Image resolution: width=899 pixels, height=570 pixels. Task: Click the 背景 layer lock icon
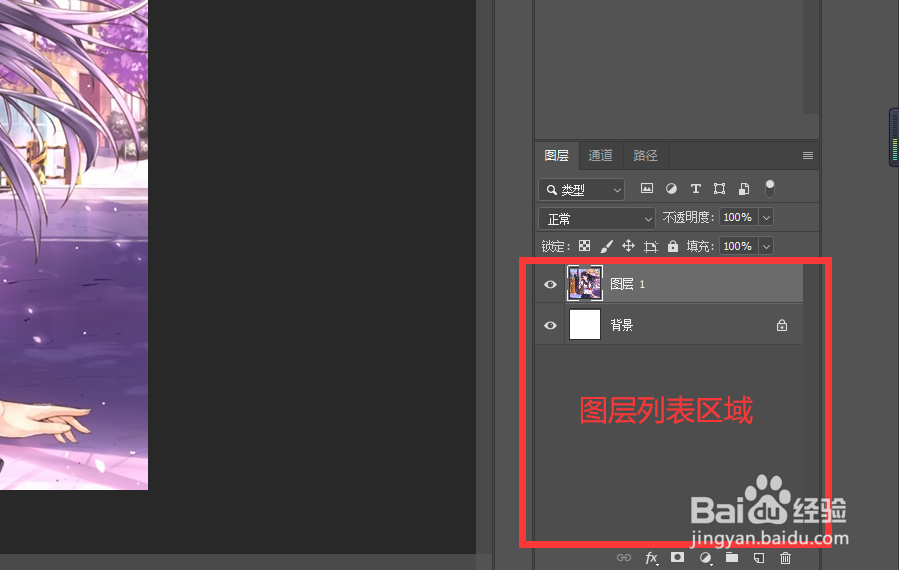pos(781,325)
